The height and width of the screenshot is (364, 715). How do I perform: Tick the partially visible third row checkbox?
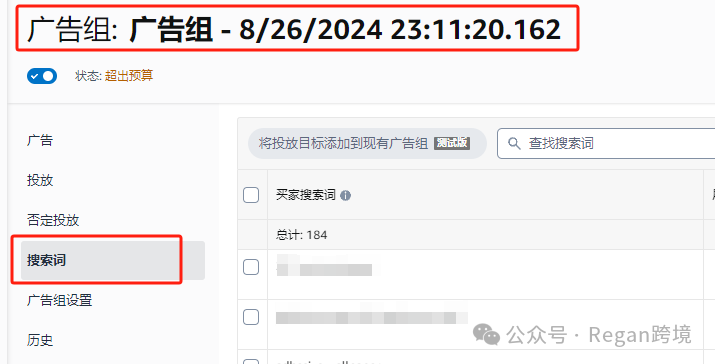click(251, 361)
